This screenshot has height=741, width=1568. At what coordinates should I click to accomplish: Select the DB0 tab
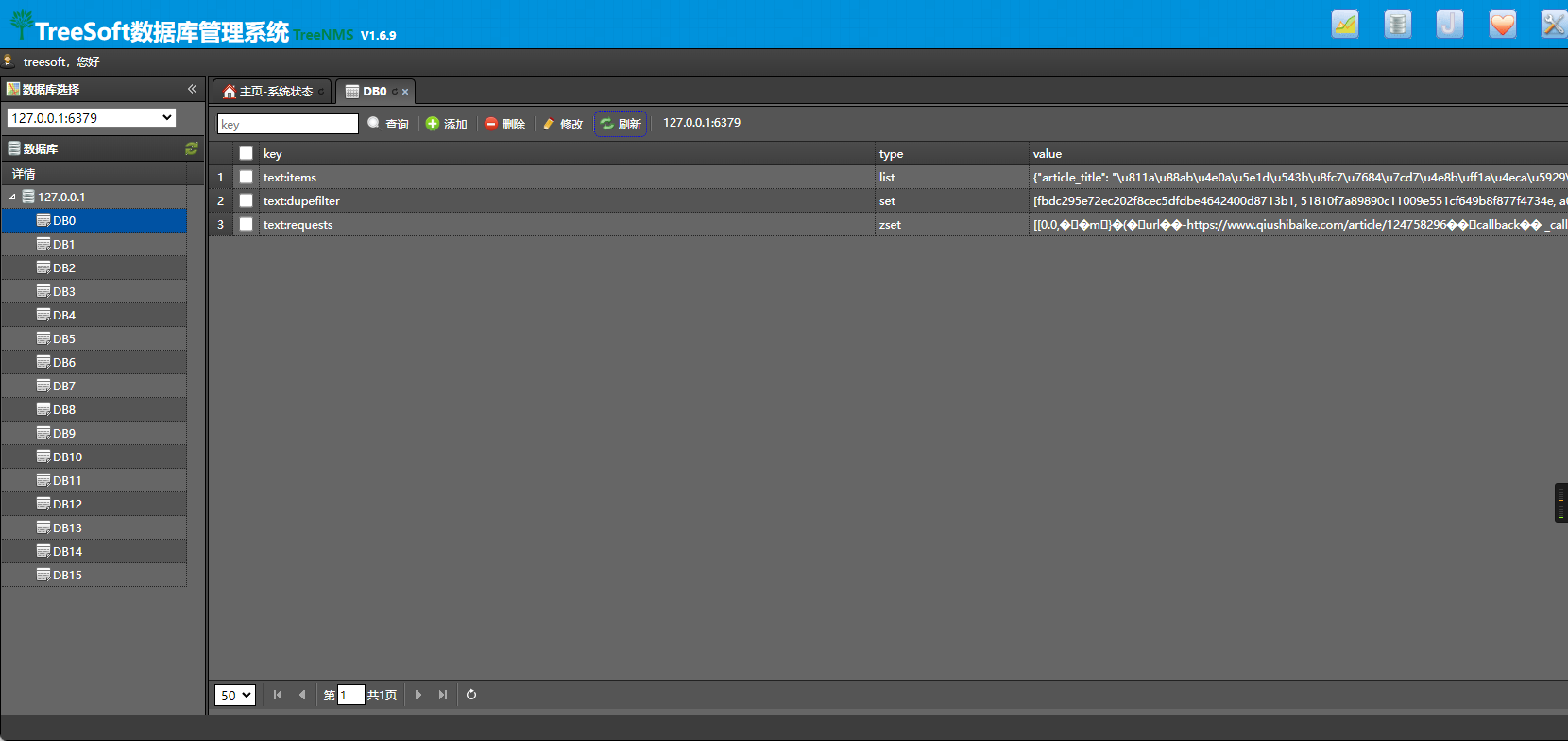tap(374, 92)
